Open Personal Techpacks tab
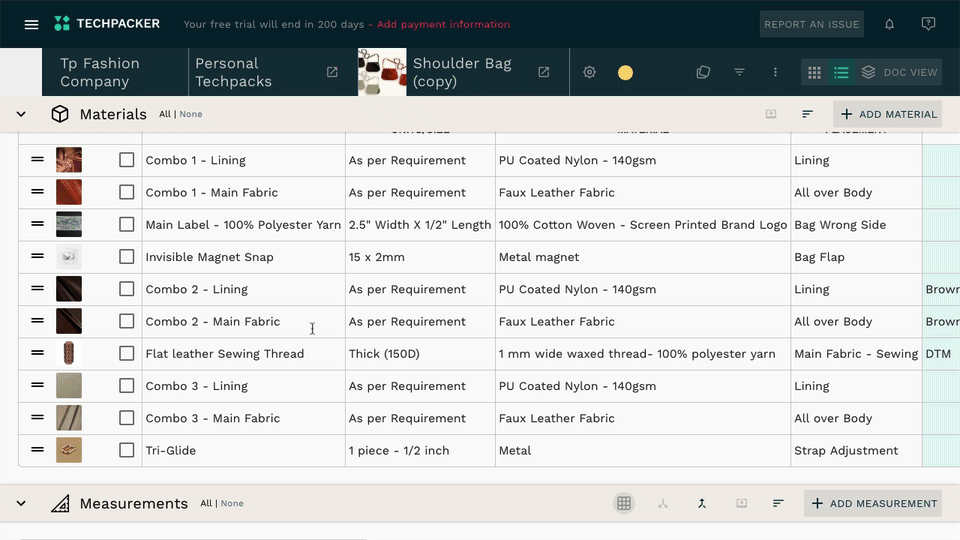 click(x=273, y=72)
